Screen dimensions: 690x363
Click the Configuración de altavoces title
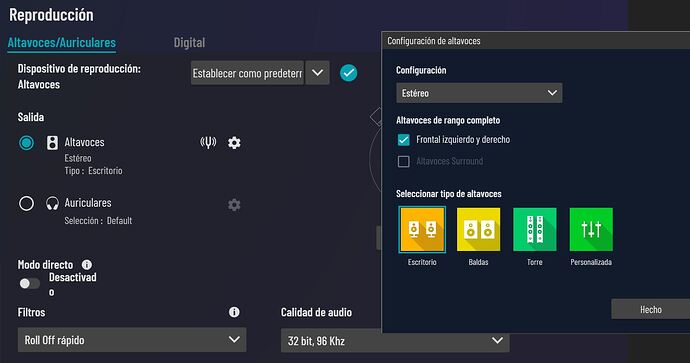(434, 41)
